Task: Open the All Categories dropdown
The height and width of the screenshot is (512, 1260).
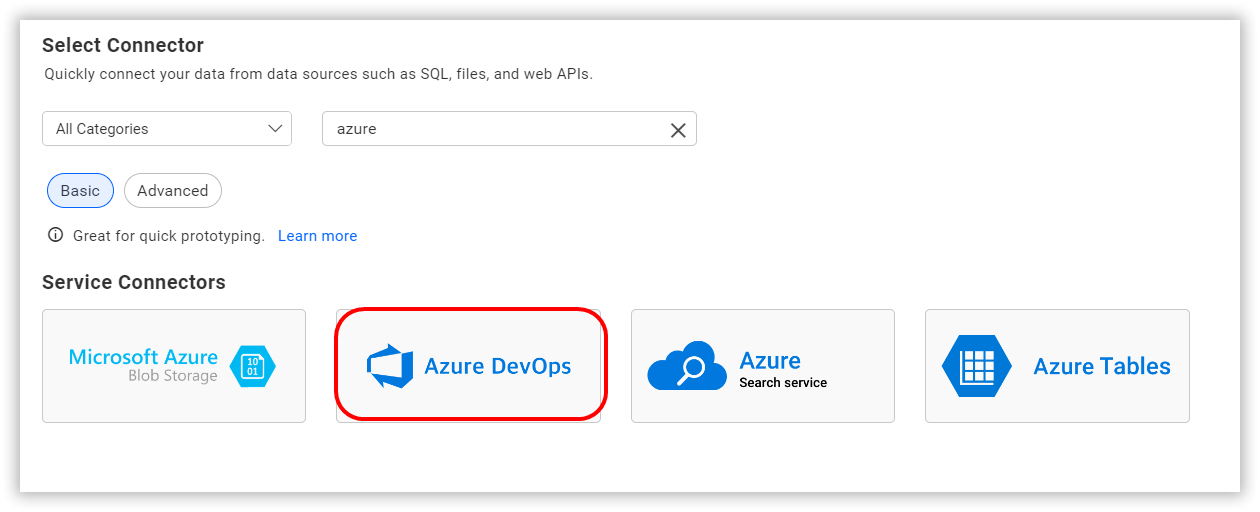Action: tap(167, 129)
